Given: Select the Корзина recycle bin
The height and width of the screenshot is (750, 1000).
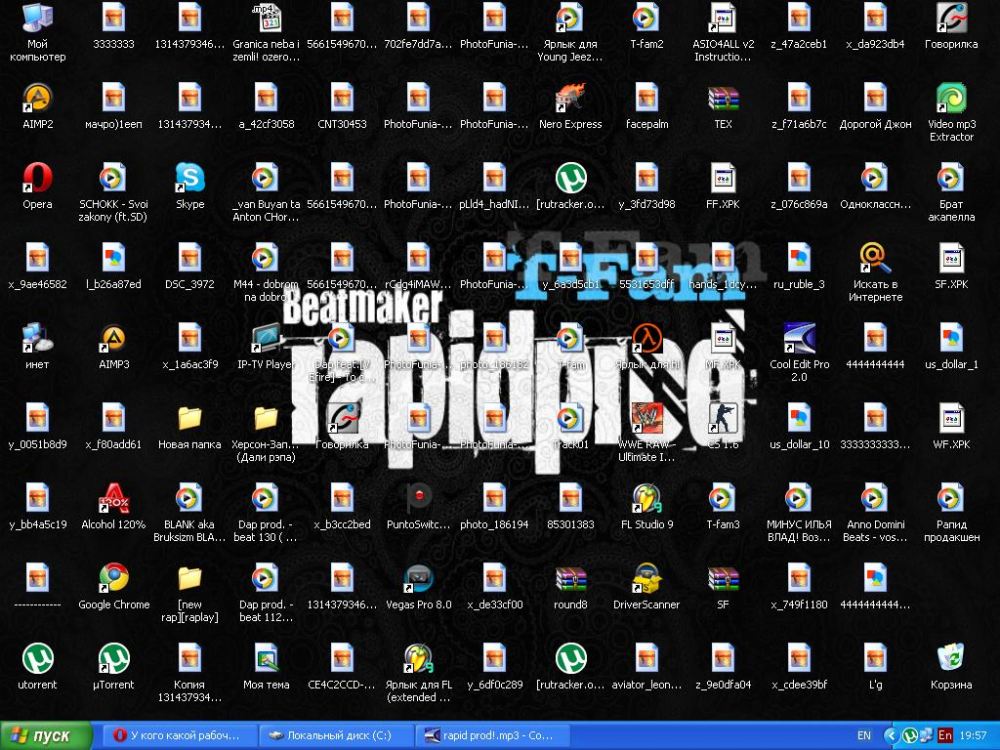Looking at the screenshot, I should click(951, 658).
